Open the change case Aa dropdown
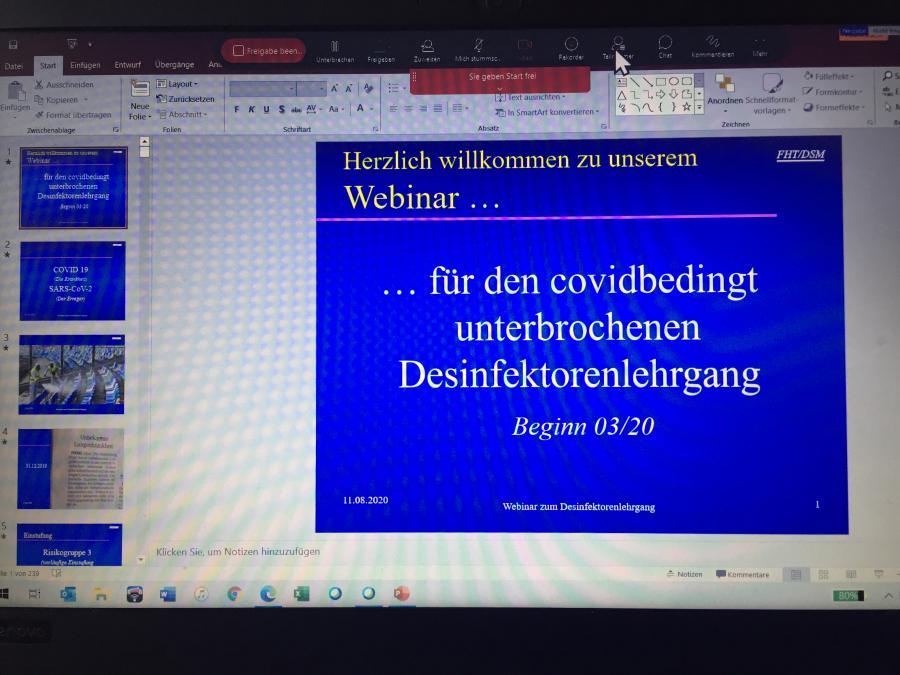900x675 pixels. [335, 108]
